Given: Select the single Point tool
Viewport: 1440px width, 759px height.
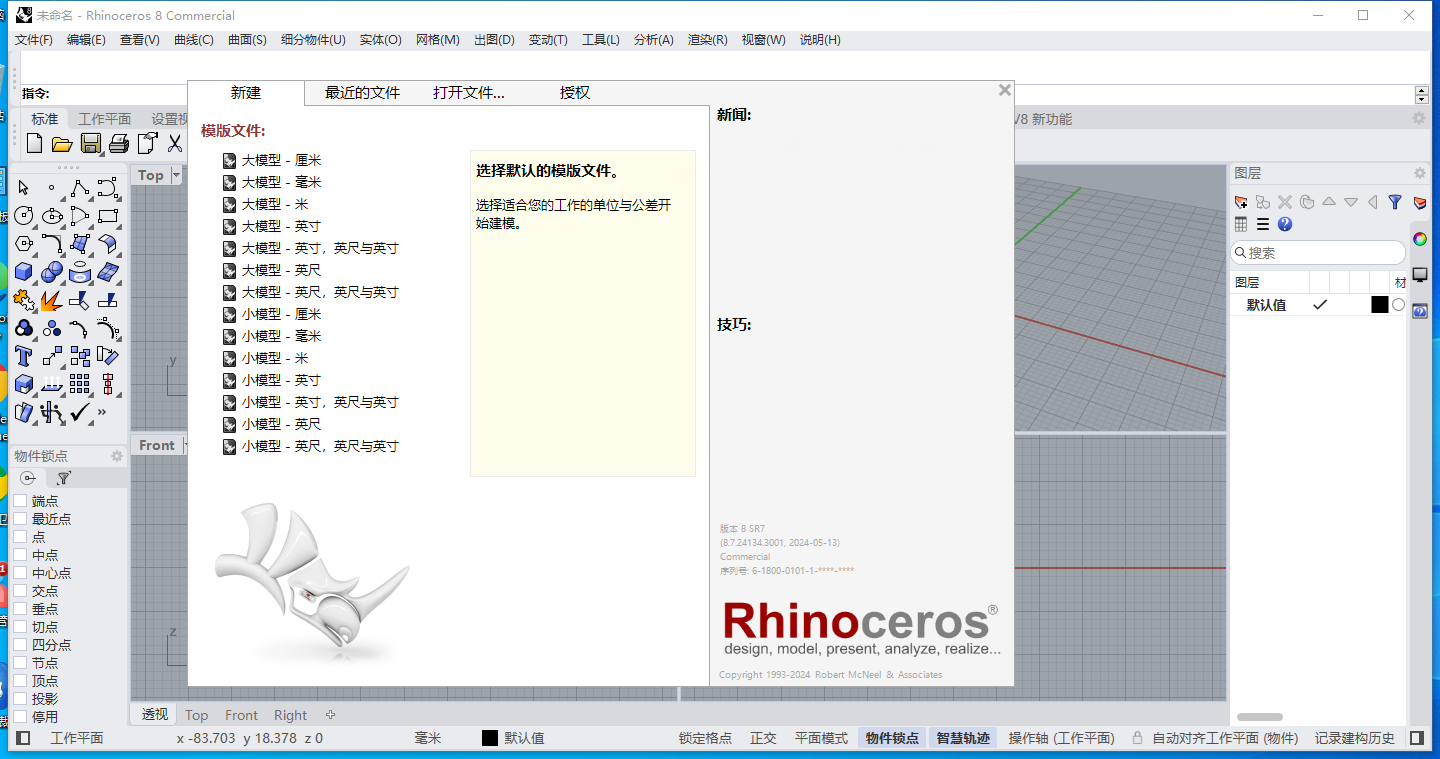Looking at the screenshot, I should click(52, 188).
